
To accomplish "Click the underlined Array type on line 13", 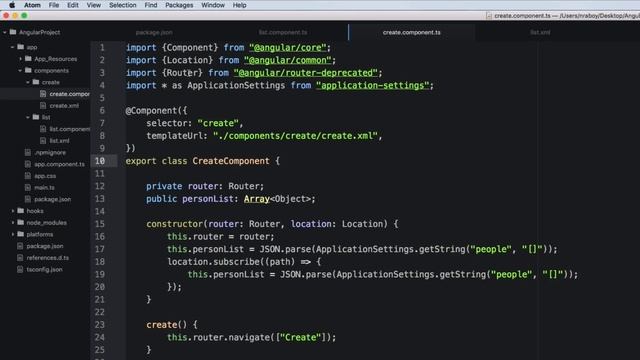I will [257, 199].
